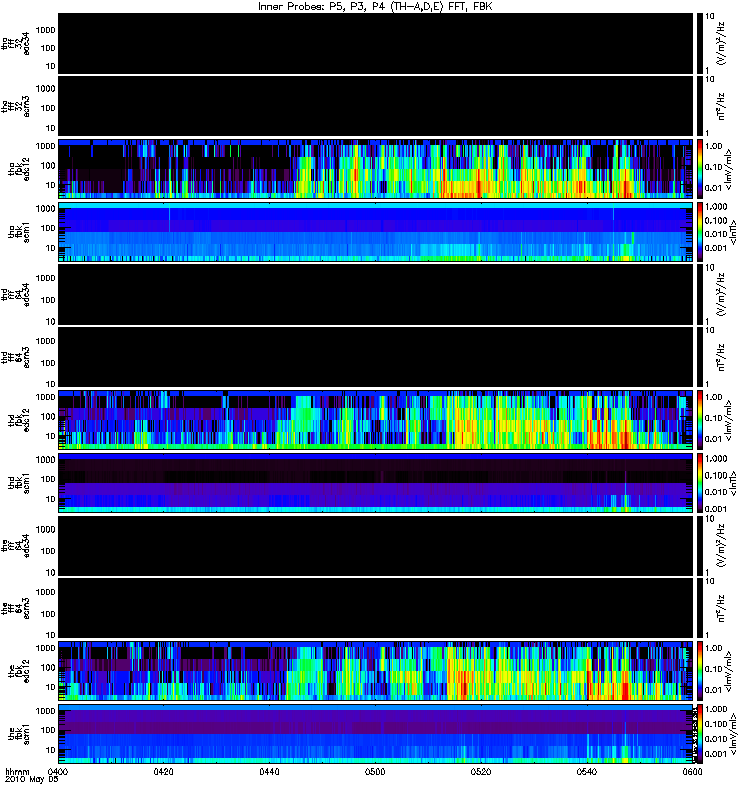Click the nT²/Hz unit label of tha scm3
Image resolution: width=750 pixels, height=800 pixels.
coord(721,106)
